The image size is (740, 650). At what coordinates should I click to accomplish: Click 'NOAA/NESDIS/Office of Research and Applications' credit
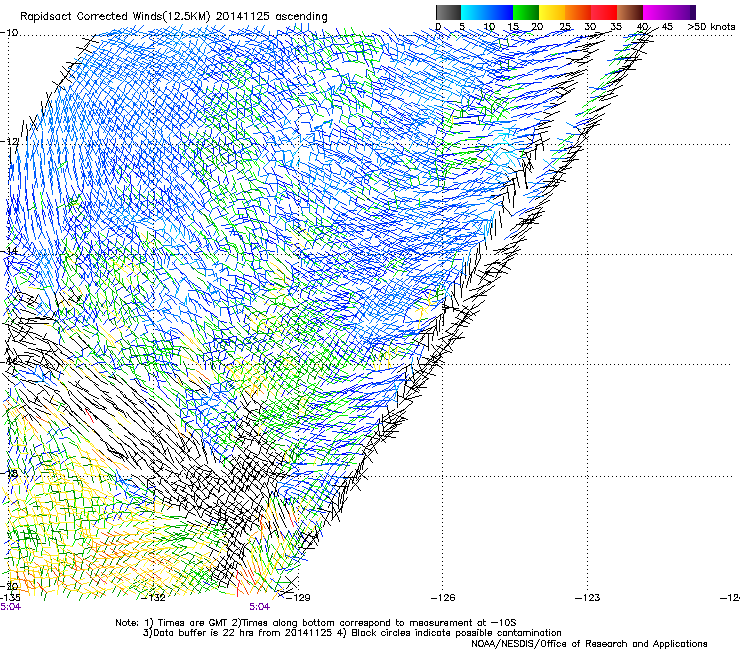pyautogui.click(x=589, y=644)
